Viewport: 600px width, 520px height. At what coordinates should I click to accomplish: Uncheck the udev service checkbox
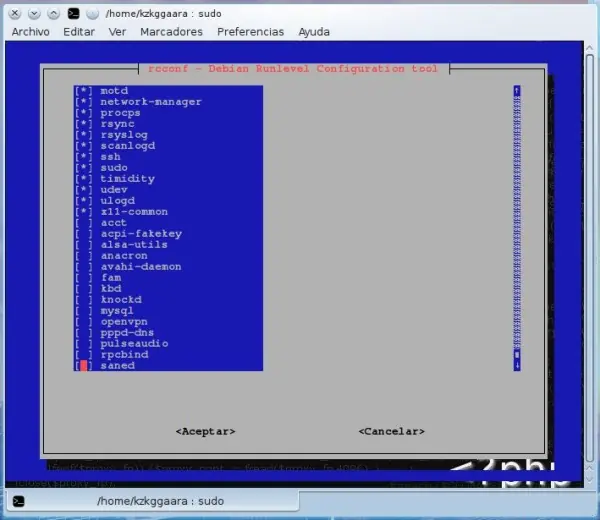(x=84, y=190)
